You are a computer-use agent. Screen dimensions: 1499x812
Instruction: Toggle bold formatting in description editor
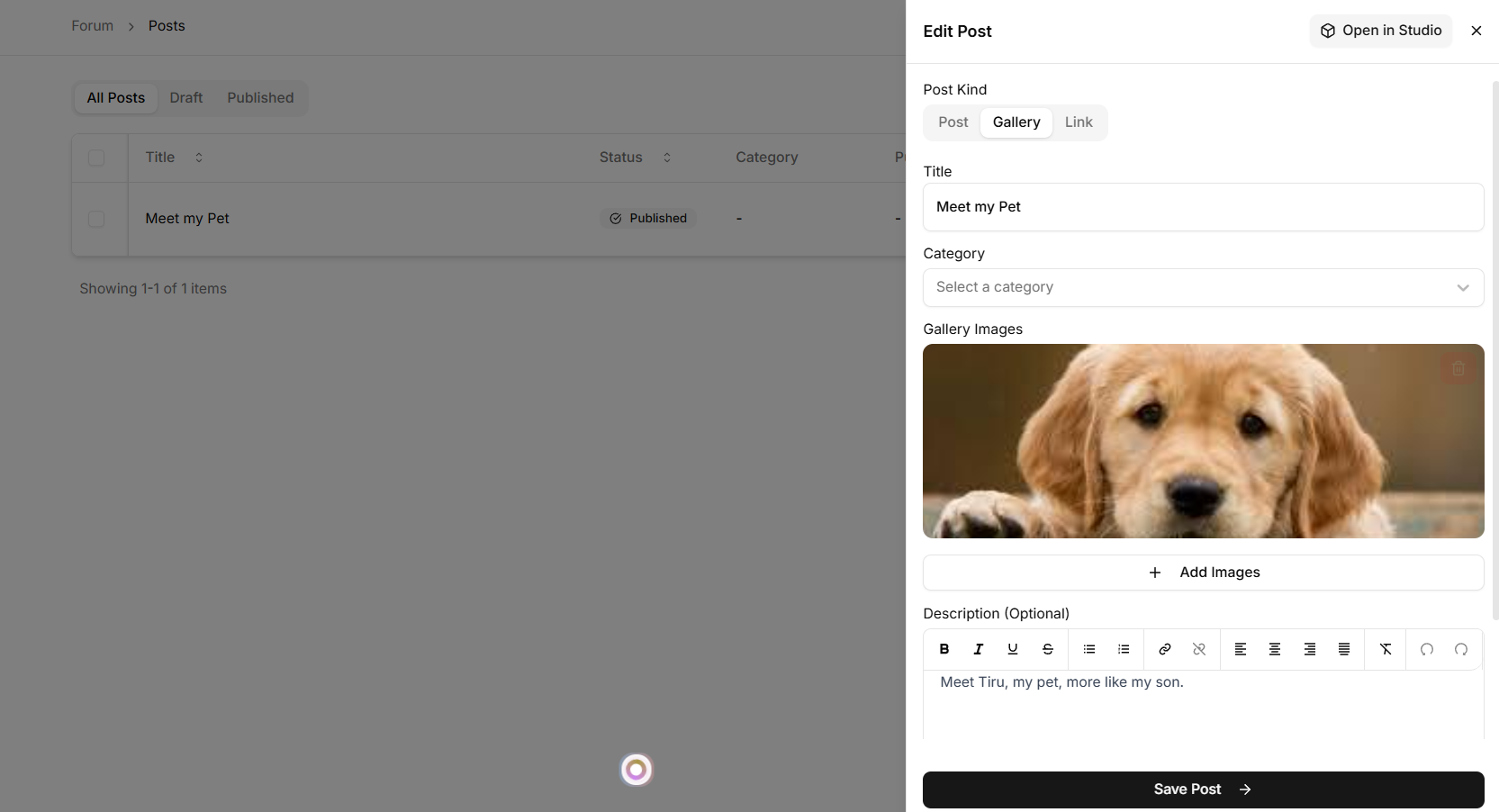[944, 649]
